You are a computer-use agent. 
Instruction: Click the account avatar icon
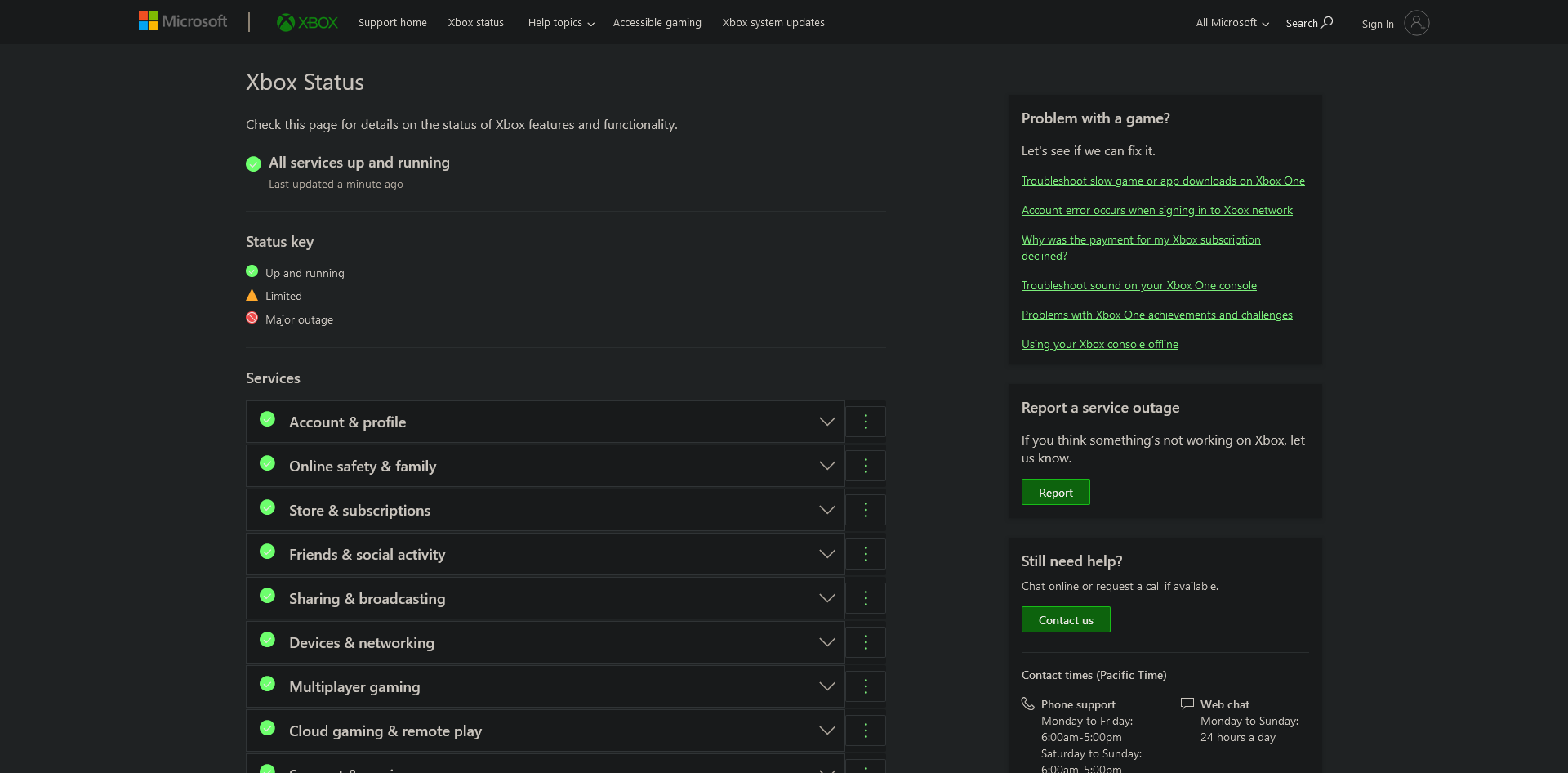coord(1416,23)
